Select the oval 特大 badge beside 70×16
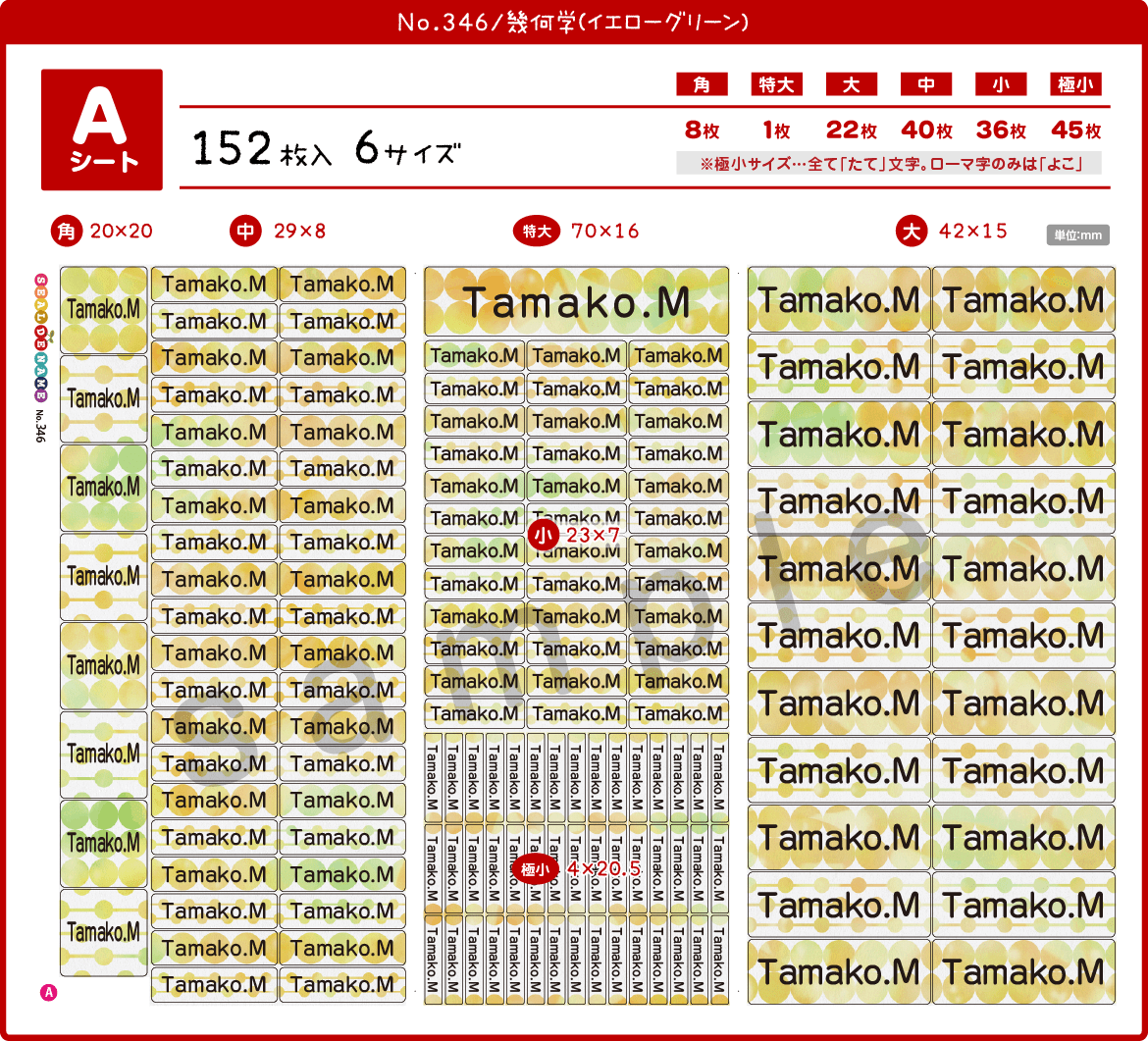 click(537, 232)
